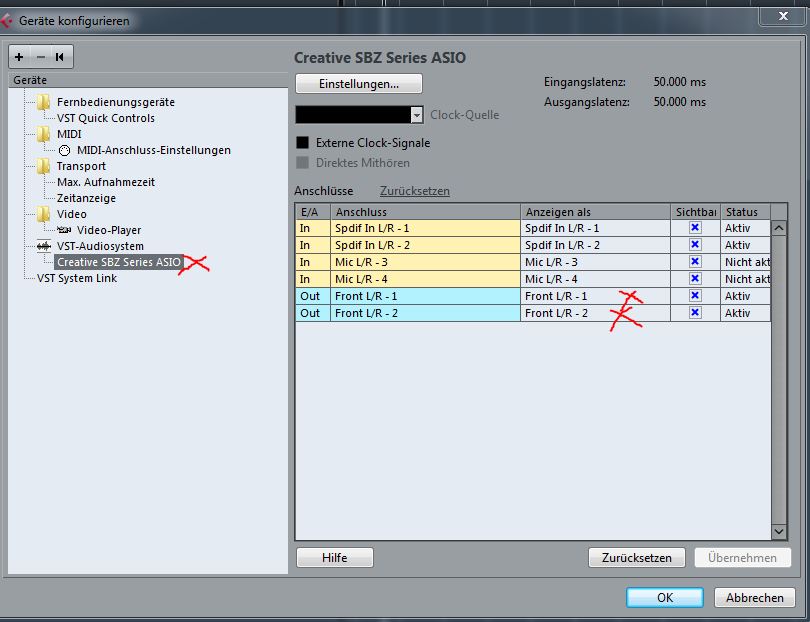810x622 pixels.
Task: Select Max. Aufnahmezeit entry
Action: (106, 182)
